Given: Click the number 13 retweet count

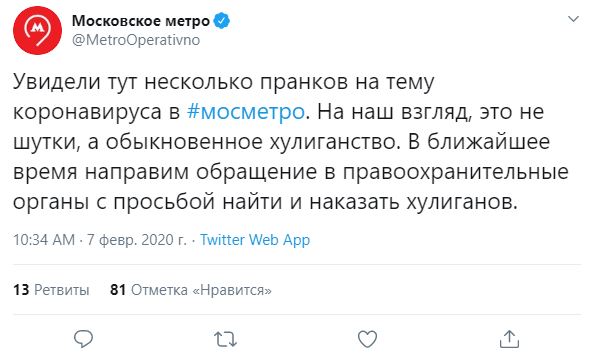Looking at the screenshot, I should click(21, 290).
